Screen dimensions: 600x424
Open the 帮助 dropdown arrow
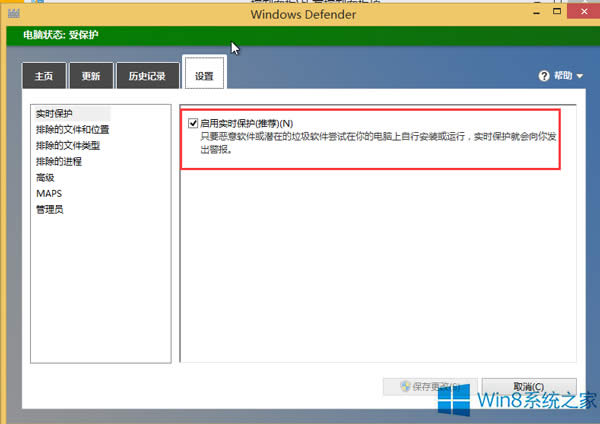pyautogui.click(x=580, y=76)
